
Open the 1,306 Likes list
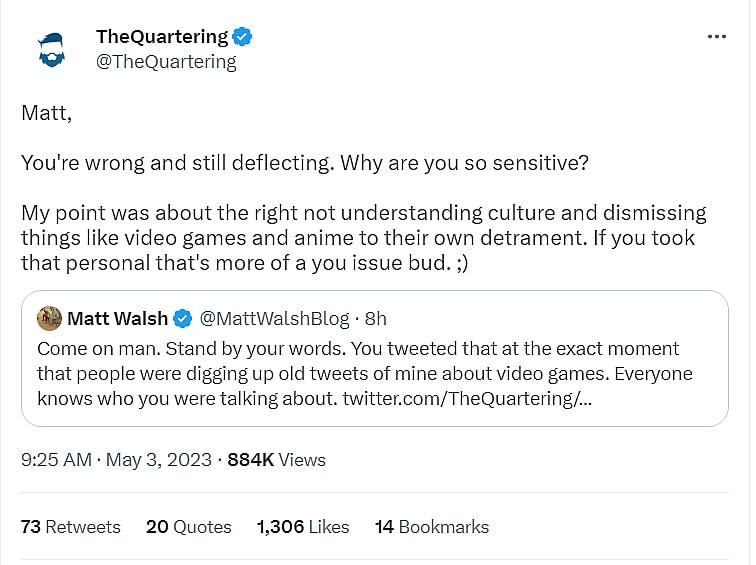[x=303, y=526]
